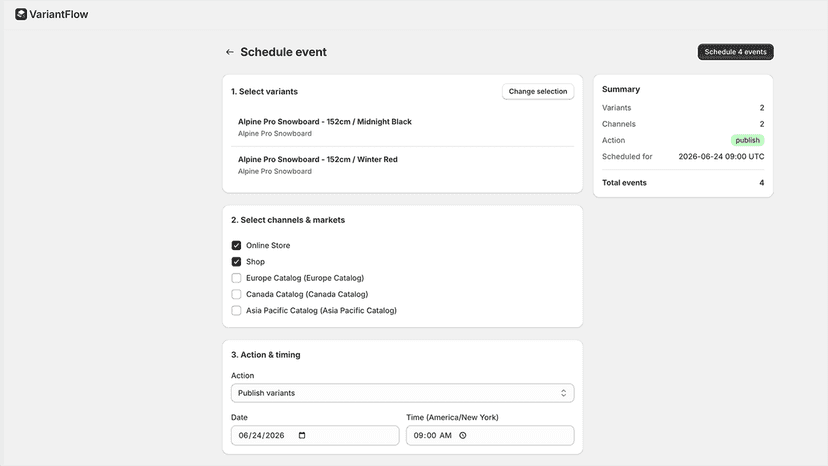828x466 pixels.
Task: Open the calendar picker icon in Date field
Action: click(x=302, y=435)
